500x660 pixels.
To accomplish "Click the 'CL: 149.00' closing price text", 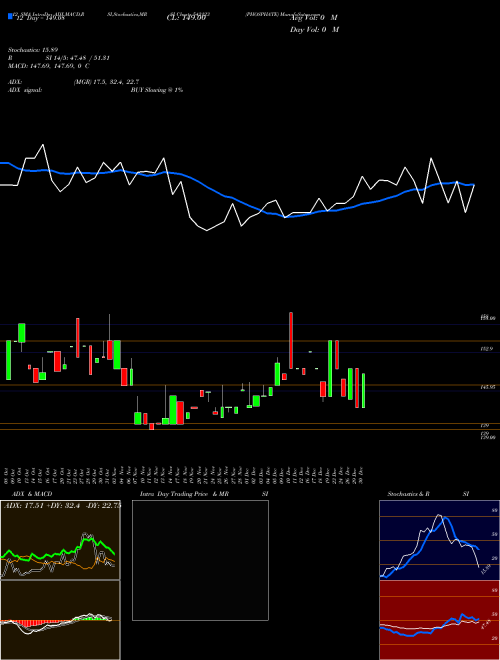I will click(x=186, y=18).
